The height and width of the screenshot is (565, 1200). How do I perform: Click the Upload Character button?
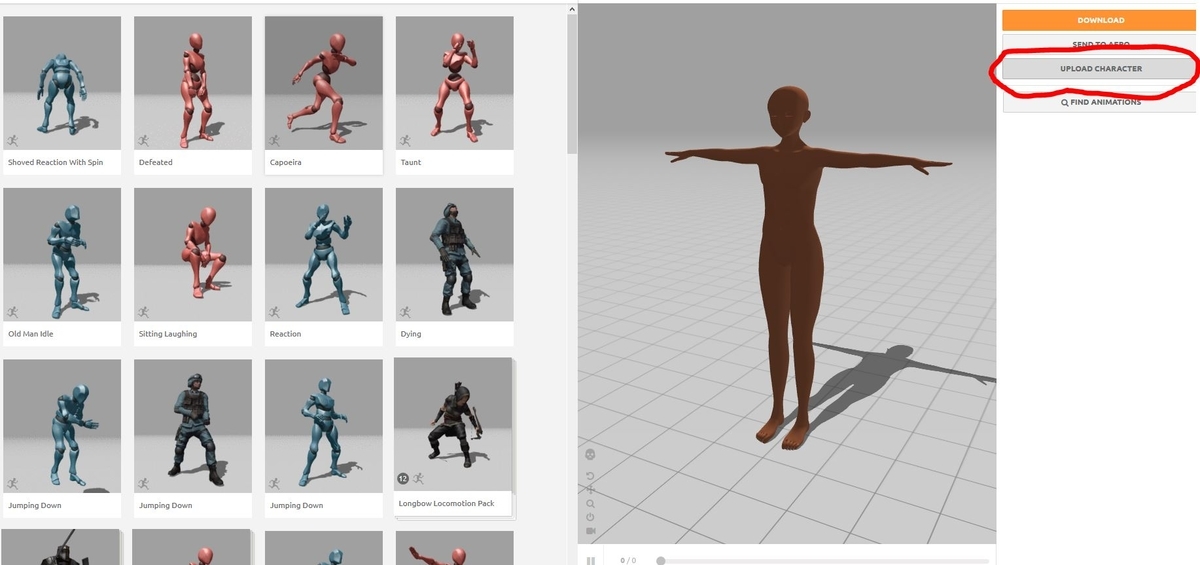(x=1100, y=69)
